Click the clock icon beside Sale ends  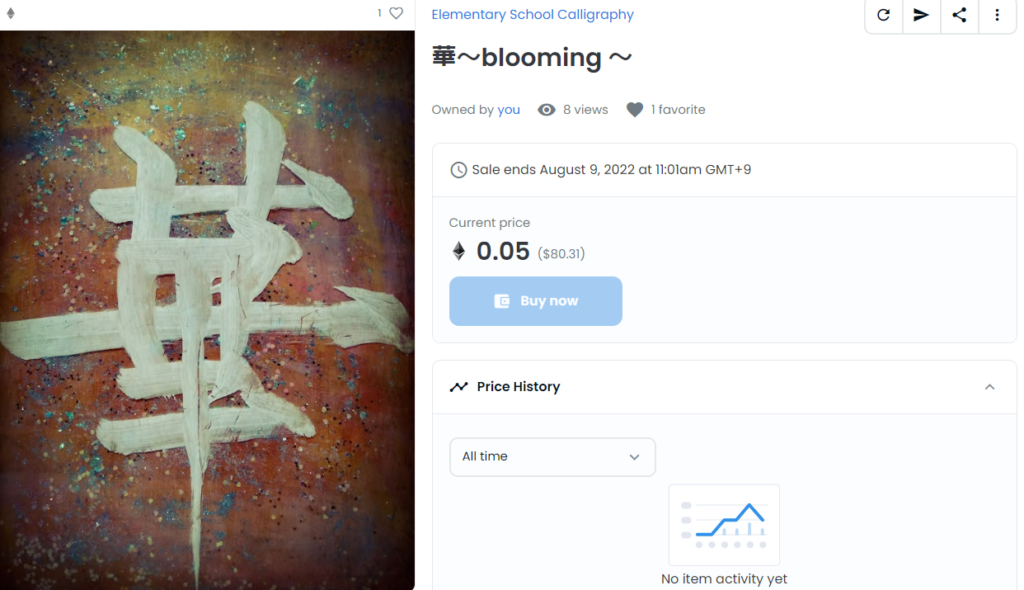click(x=458, y=170)
